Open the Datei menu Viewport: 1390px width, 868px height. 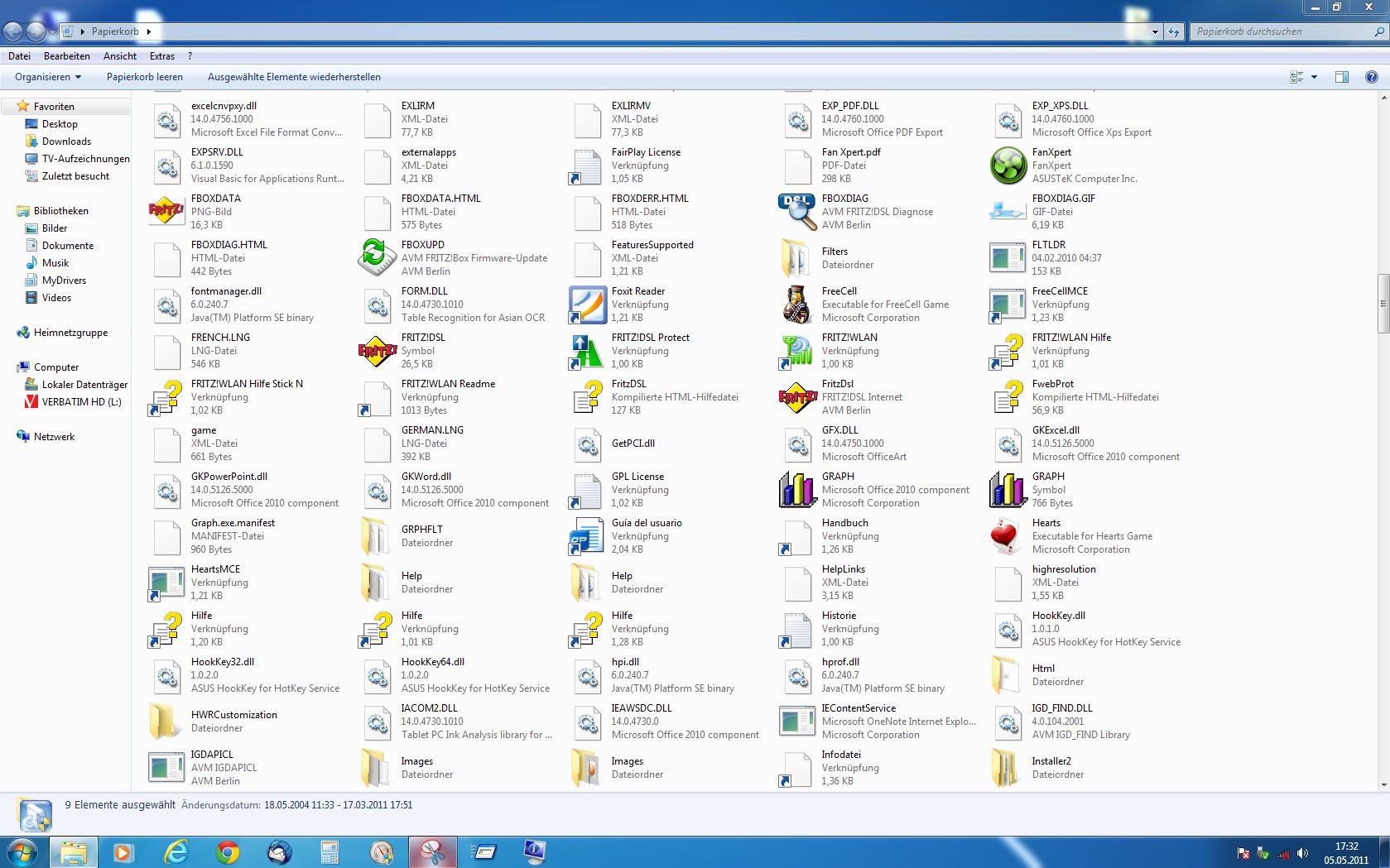[x=19, y=56]
